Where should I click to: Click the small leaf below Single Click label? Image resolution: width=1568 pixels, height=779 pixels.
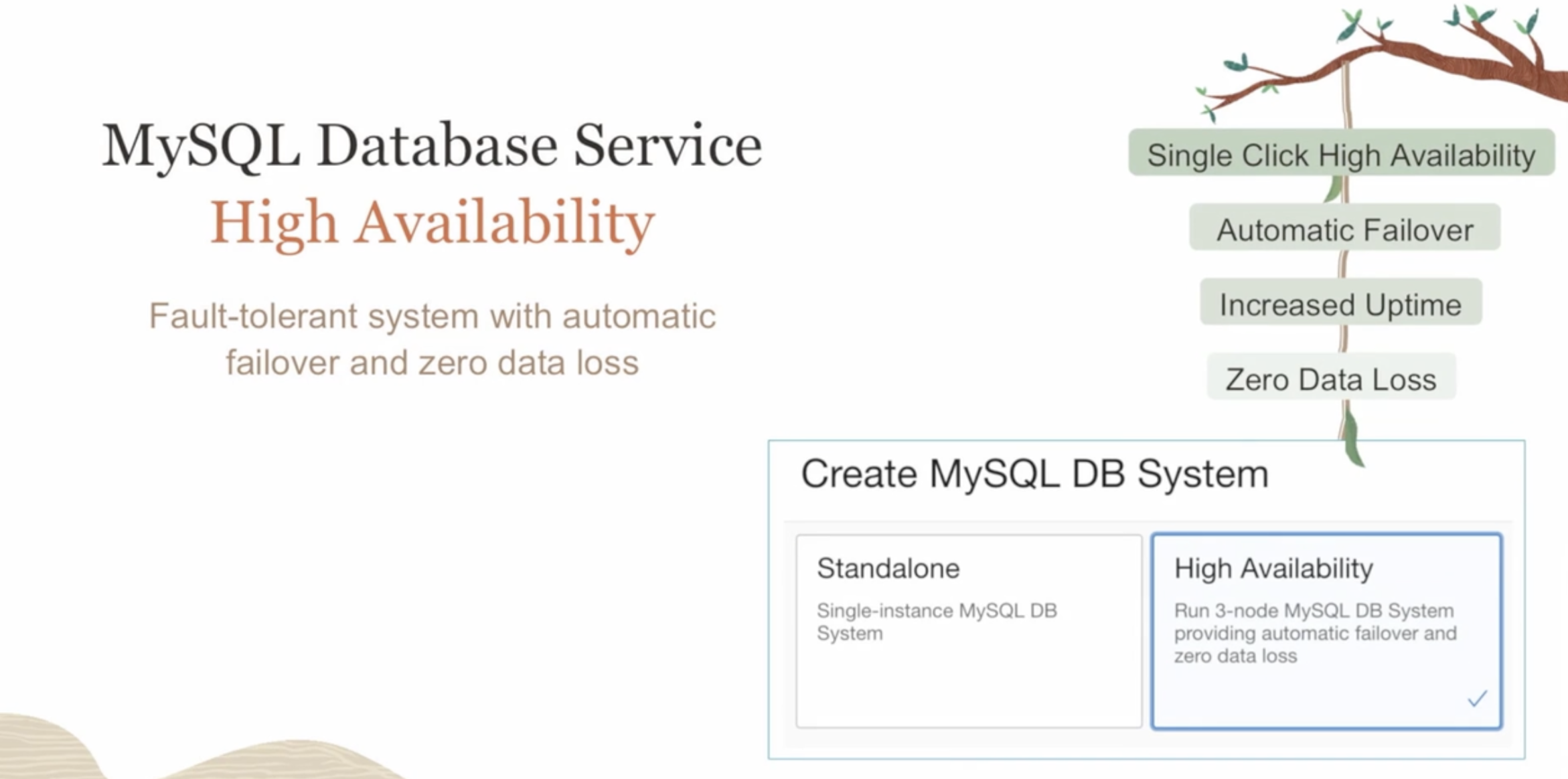(x=1334, y=190)
